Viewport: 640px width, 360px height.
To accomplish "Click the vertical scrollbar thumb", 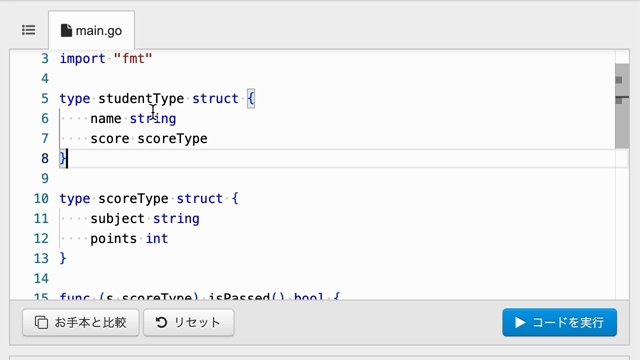I will click(622, 106).
